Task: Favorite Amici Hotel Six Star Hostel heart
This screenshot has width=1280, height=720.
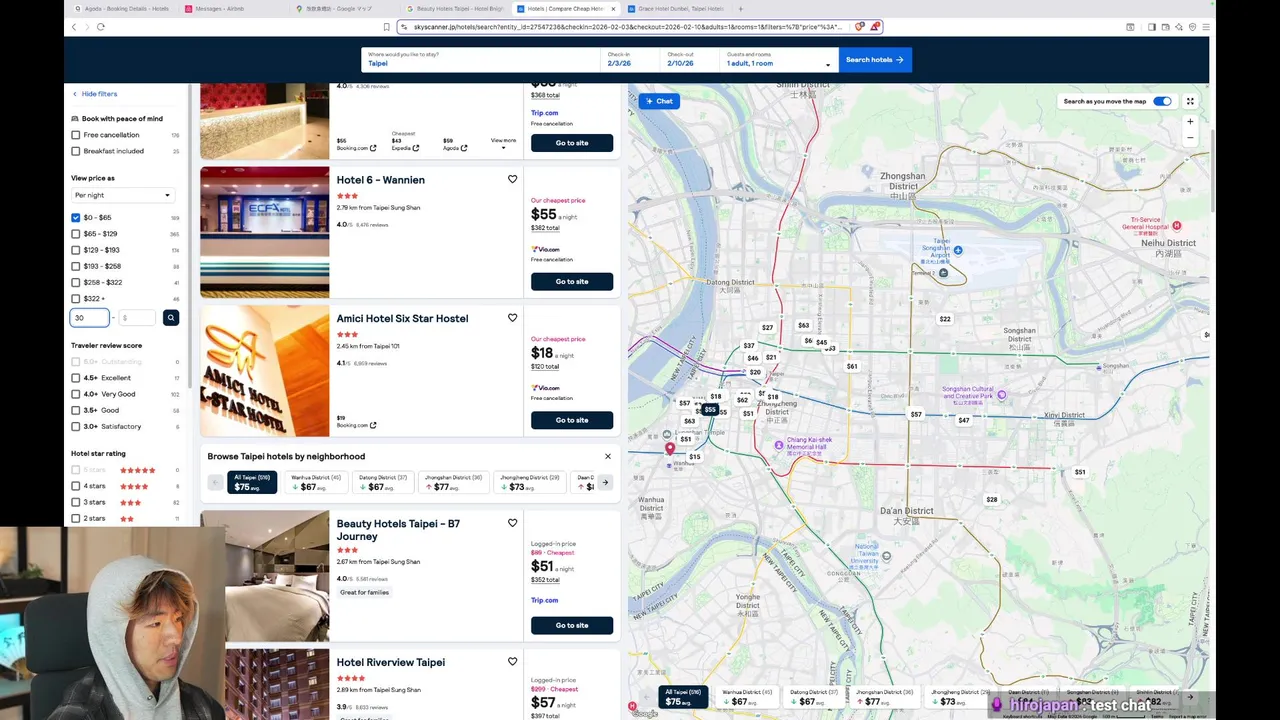Action: click(x=512, y=318)
